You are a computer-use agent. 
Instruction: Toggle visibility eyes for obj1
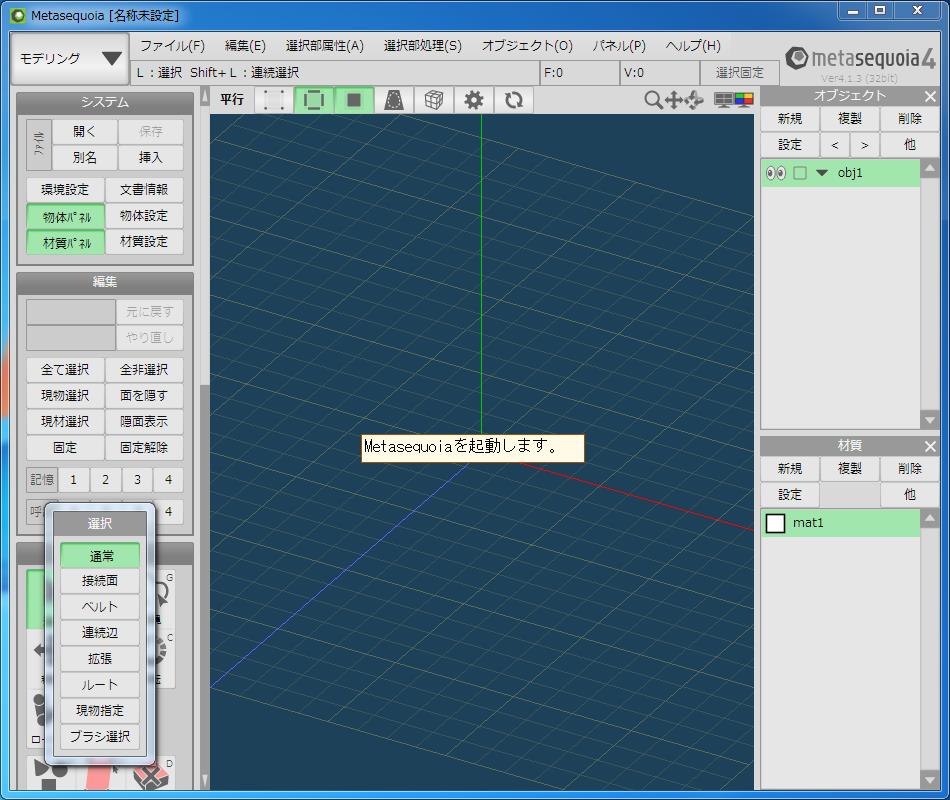tap(778, 172)
